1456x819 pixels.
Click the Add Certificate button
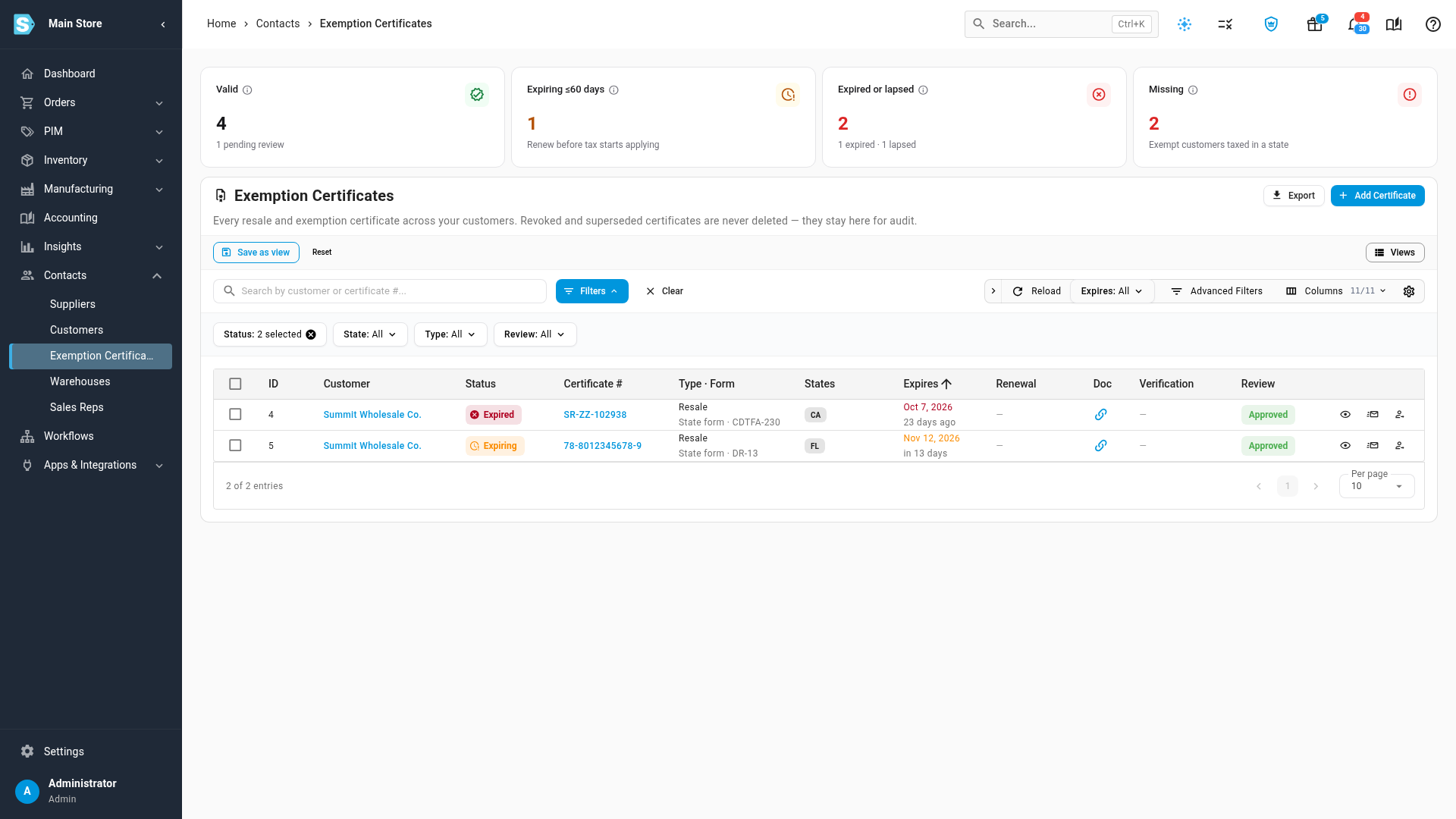[x=1377, y=196]
